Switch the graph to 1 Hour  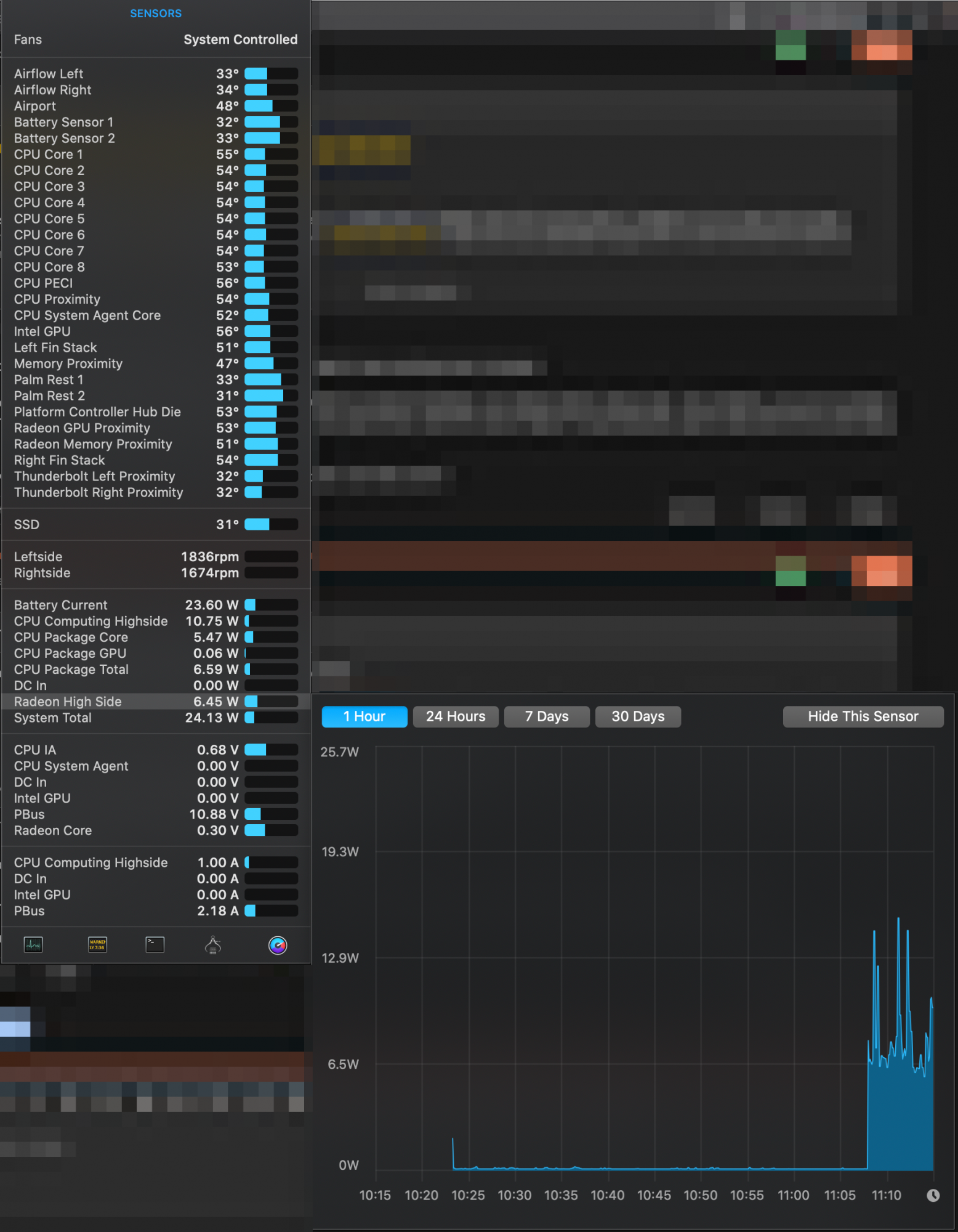pos(364,716)
